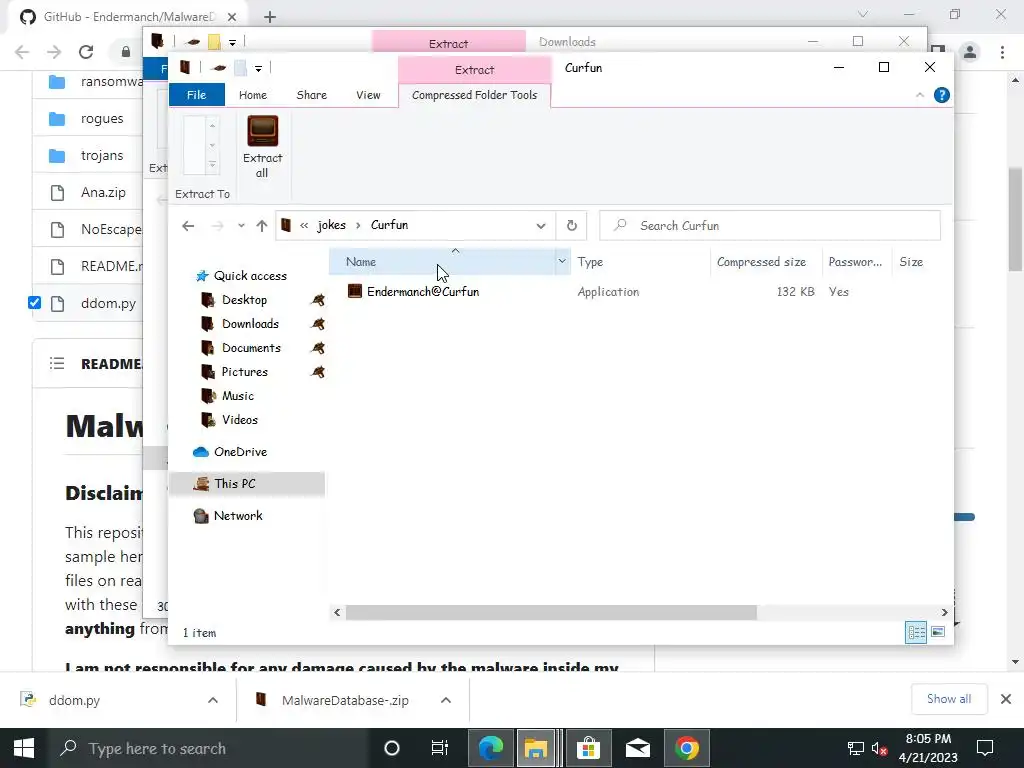Screen dimensions: 1024x768
Task: Click Cortana circle icon on taskbar
Action: click(391, 748)
